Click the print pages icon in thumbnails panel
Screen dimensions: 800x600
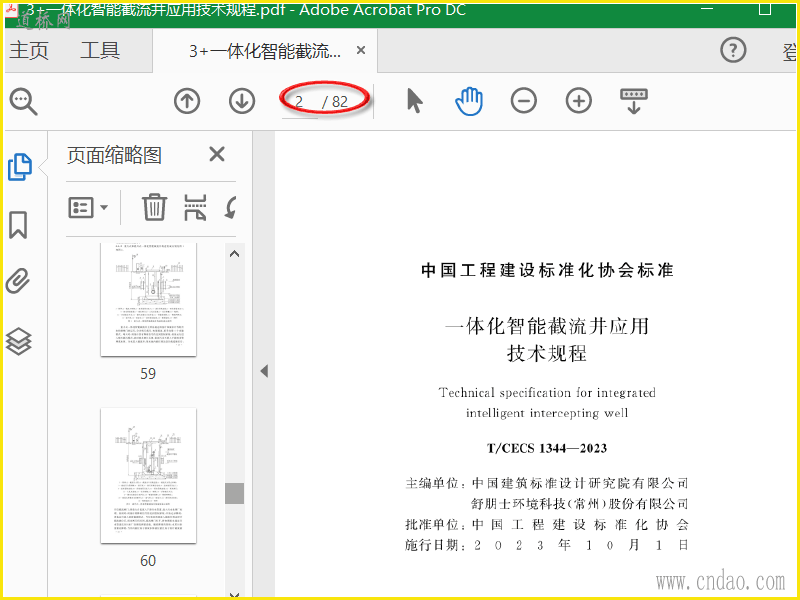(x=195, y=207)
